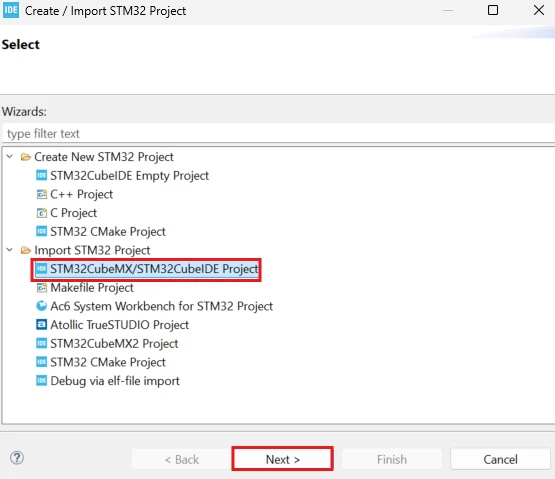
Task: Focus the type filter text field
Action: click(279, 133)
